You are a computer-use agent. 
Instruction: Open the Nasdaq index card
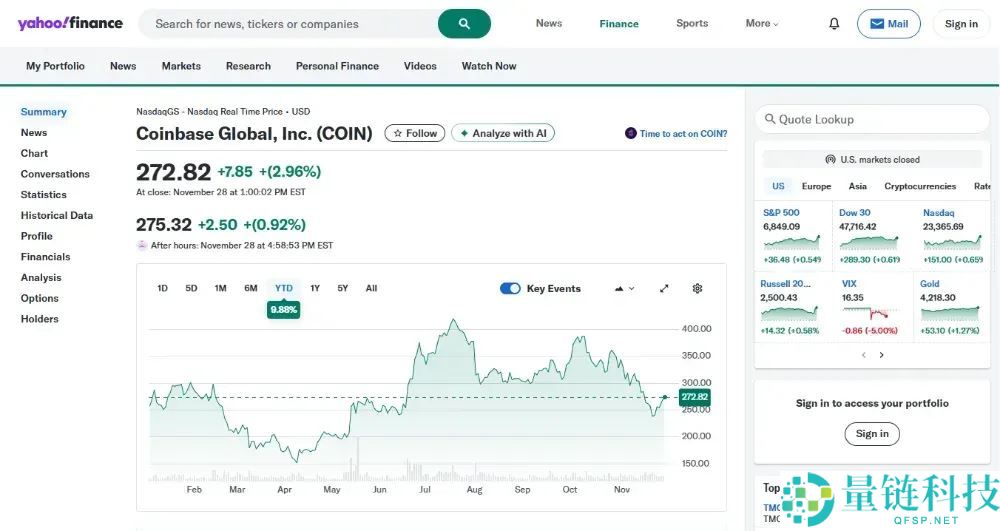point(953,236)
